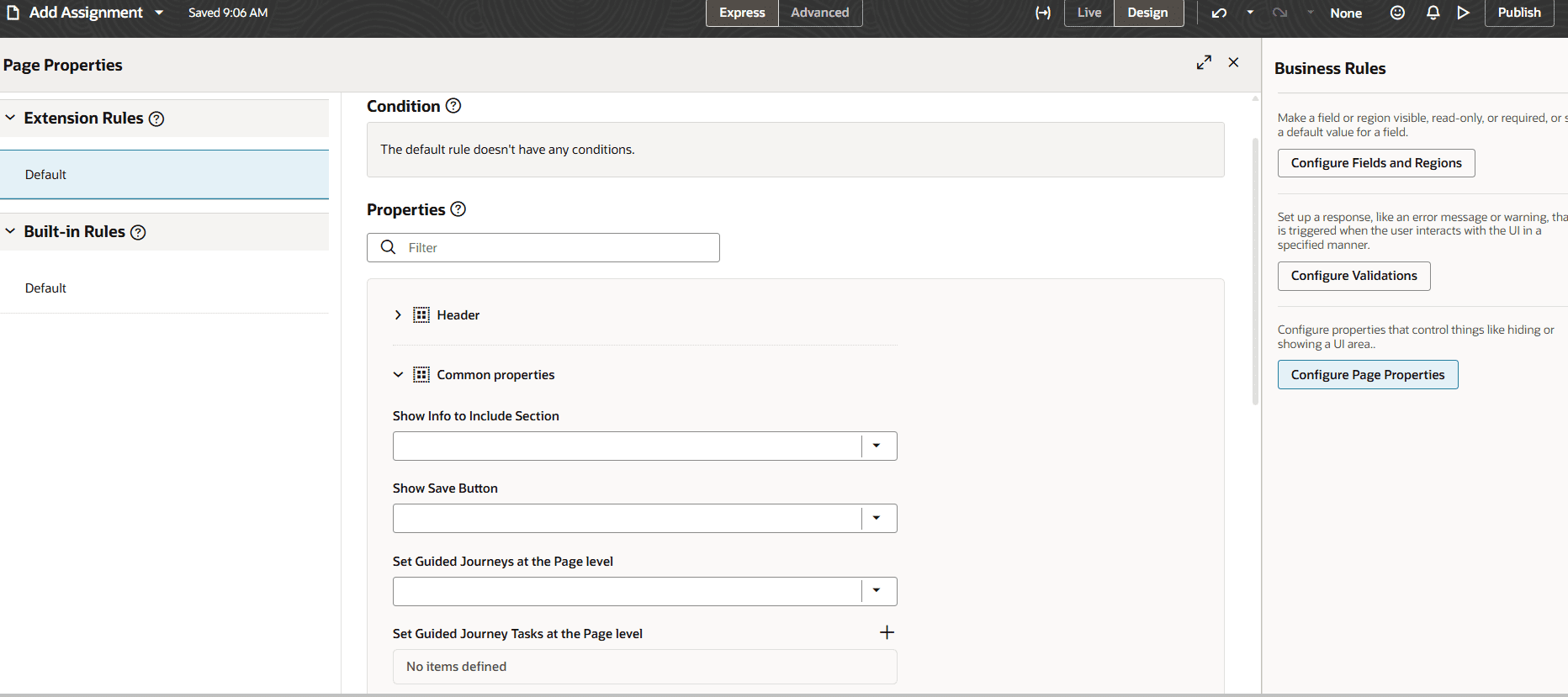Expand the Header properties group

pyautogui.click(x=398, y=315)
